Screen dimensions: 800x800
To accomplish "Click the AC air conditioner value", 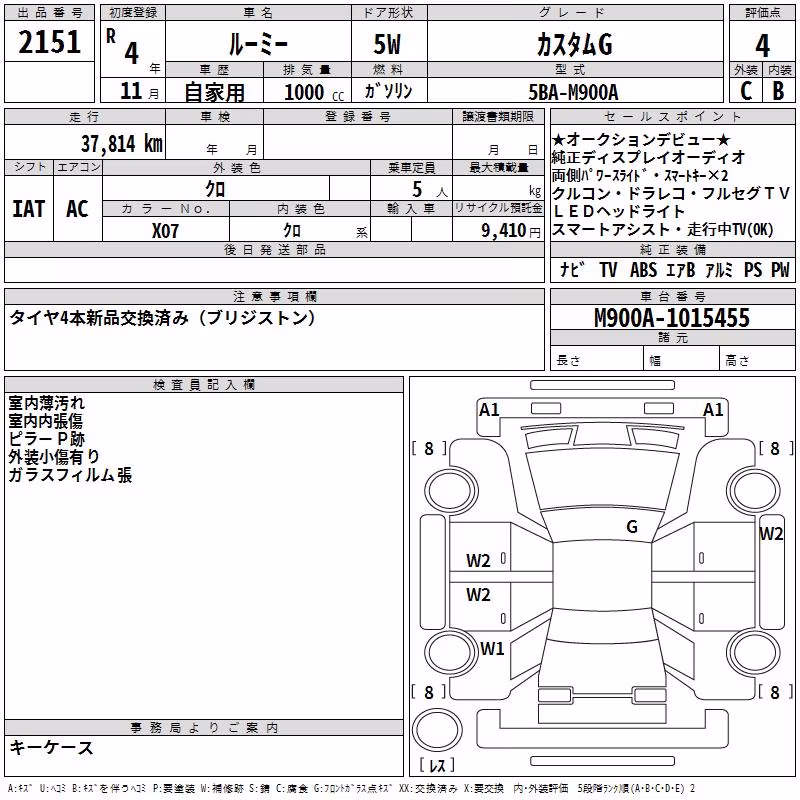I will click(x=78, y=209).
